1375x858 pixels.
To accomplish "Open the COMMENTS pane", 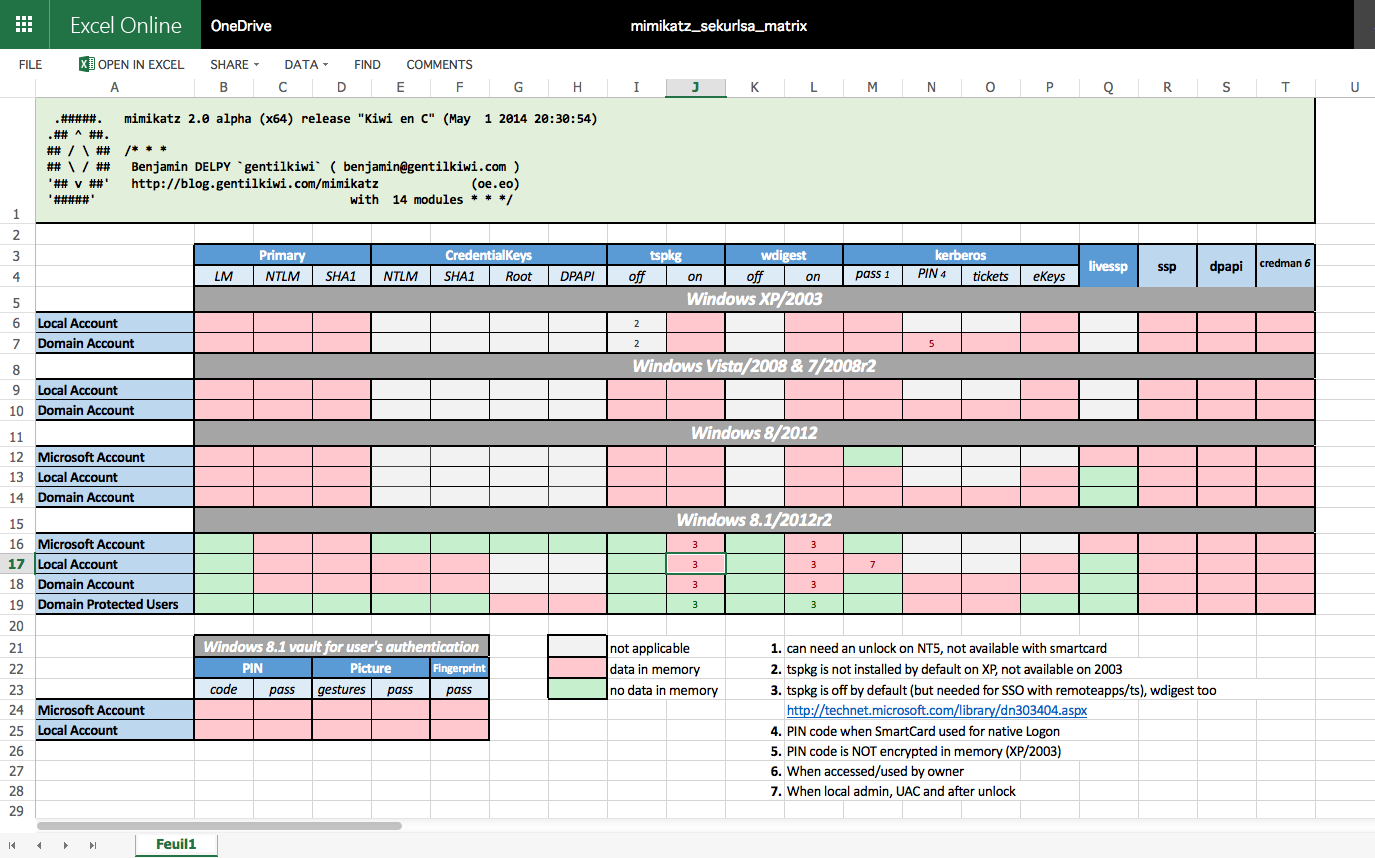I will (x=439, y=64).
